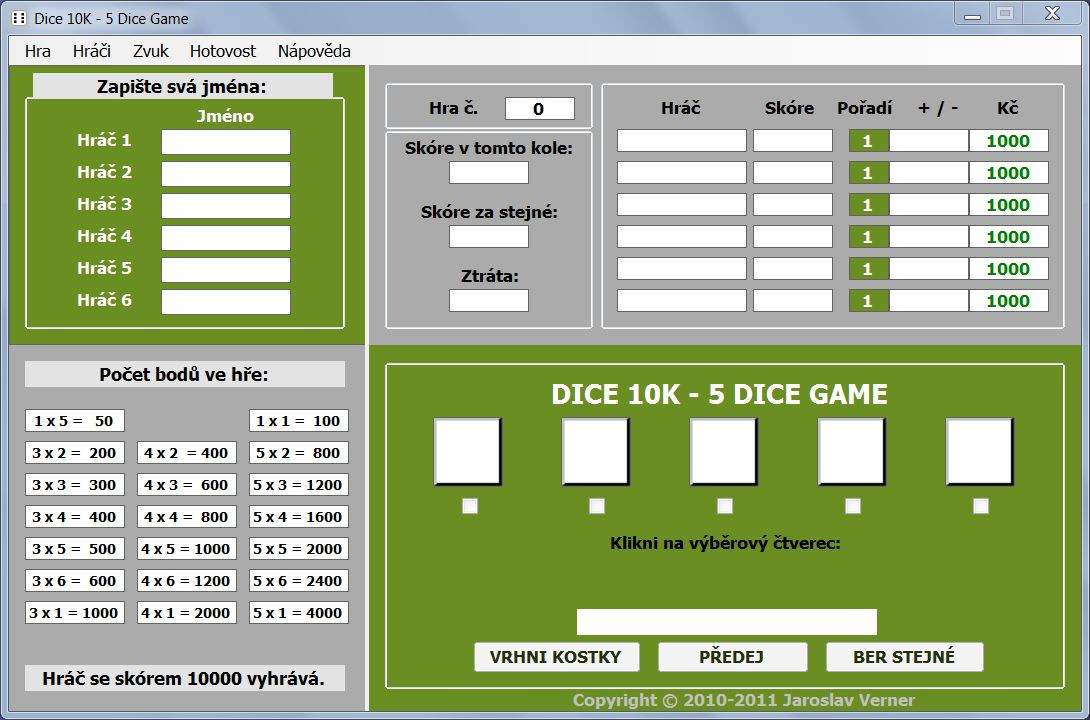Image resolution: width=1090 pixels, height=720 pixels.
Task: Select the Hráč 1 name field
Action: 226,142
